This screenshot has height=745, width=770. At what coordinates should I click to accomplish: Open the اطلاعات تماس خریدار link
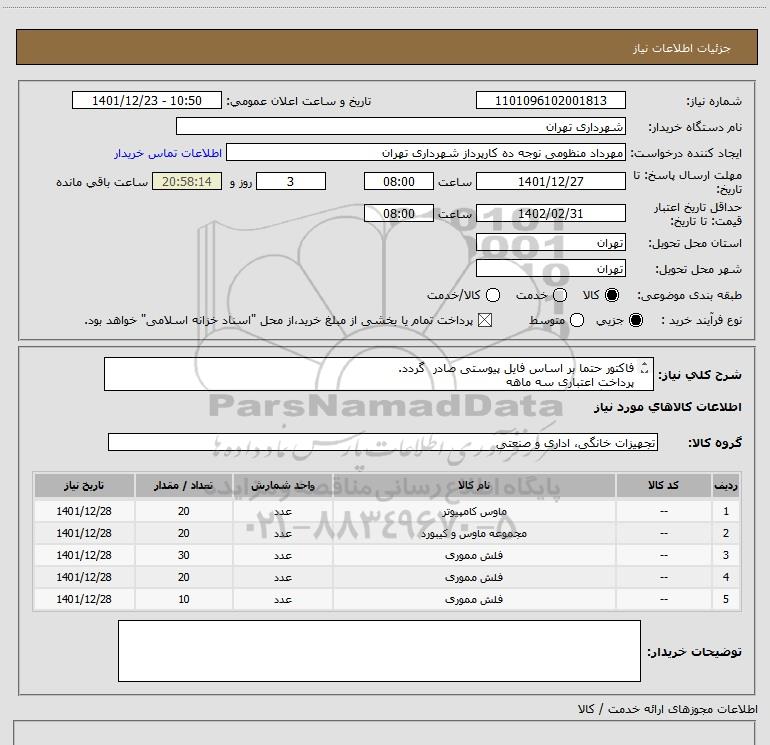pyautogui.click(x=168, y=153)
